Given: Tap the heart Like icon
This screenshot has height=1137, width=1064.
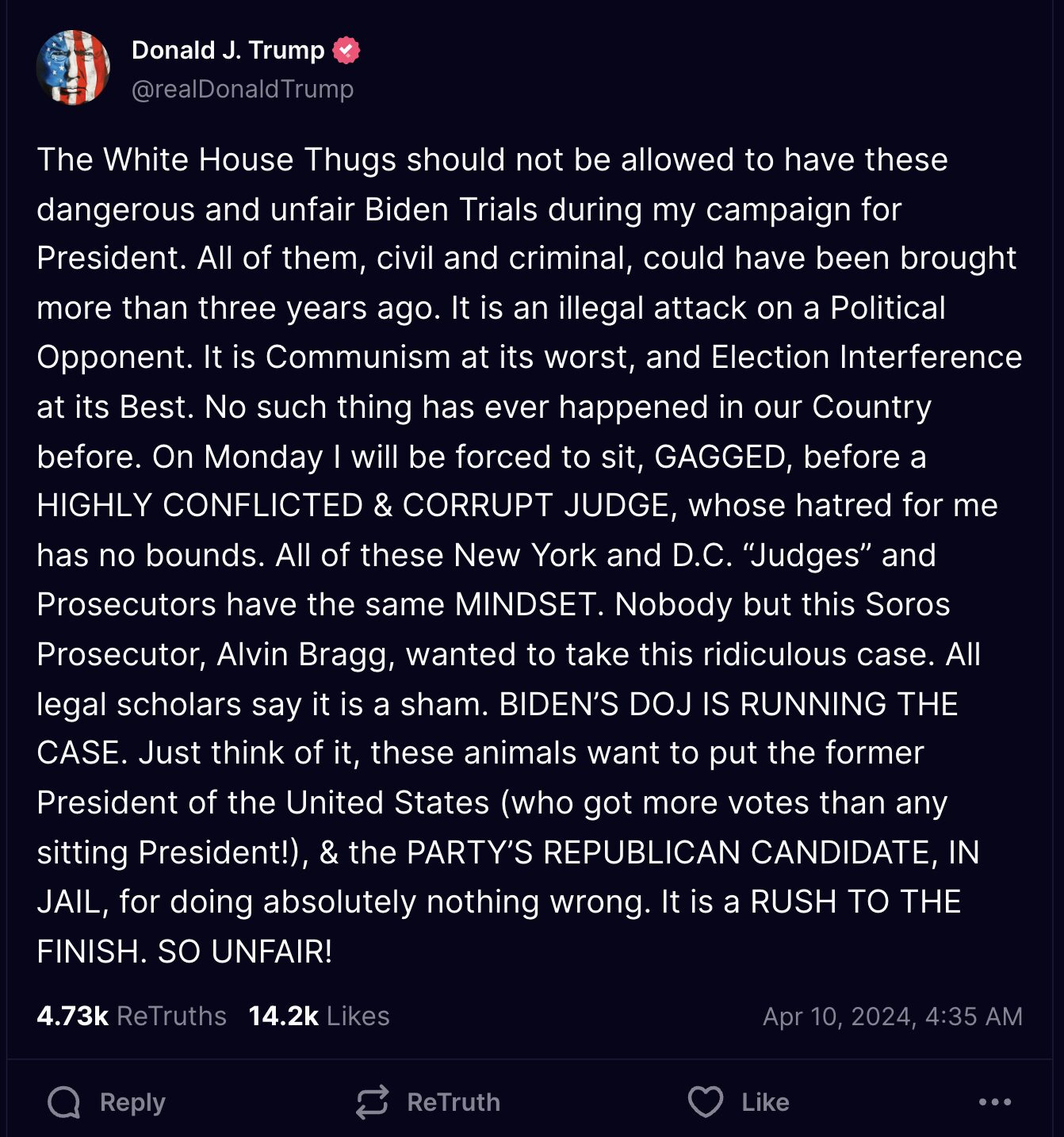Looking at the screenshot, I should [706, 1102].
